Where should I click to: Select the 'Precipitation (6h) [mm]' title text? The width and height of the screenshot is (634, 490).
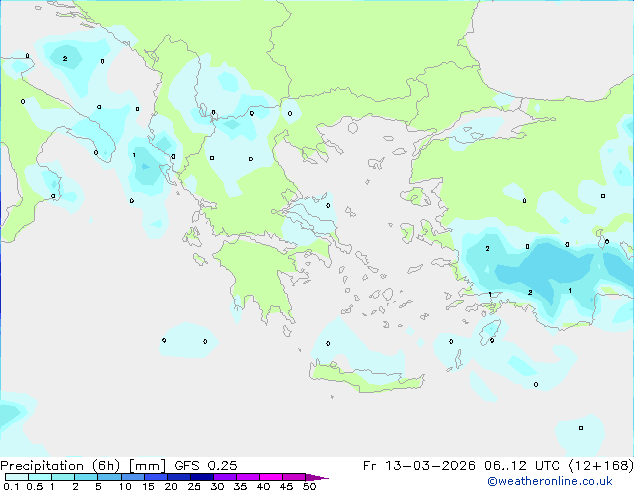pos(83,466)
